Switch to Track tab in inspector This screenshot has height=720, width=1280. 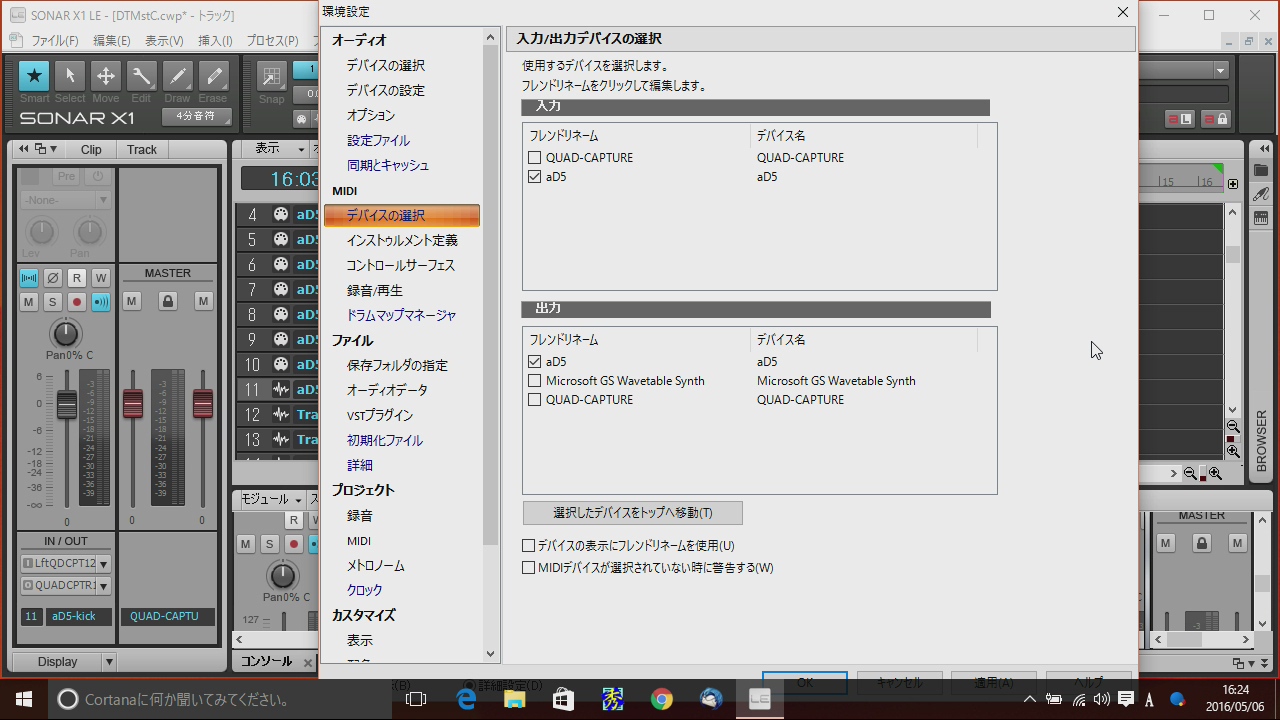(142, 149)
